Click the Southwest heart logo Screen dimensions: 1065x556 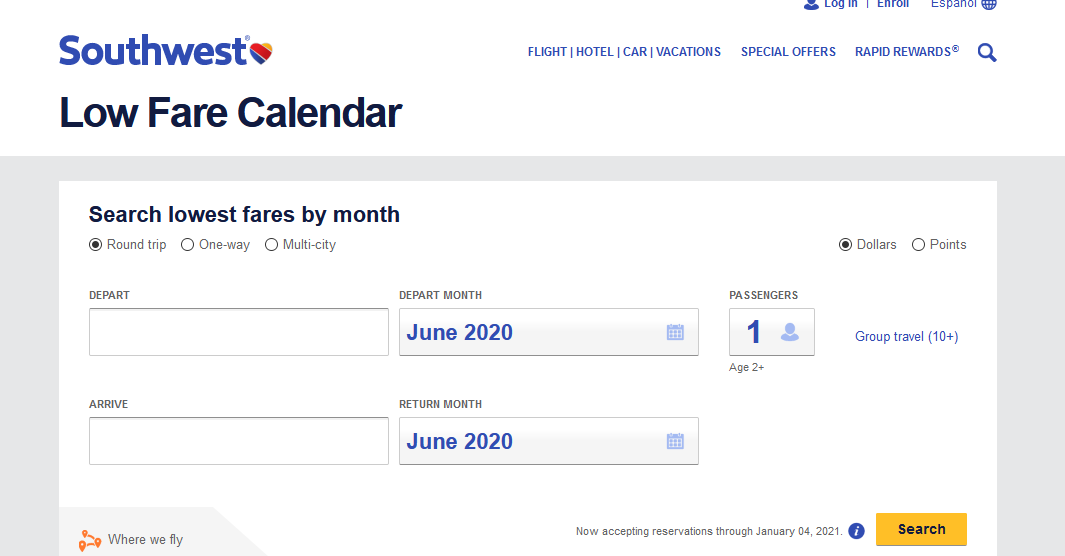[261, 53]
